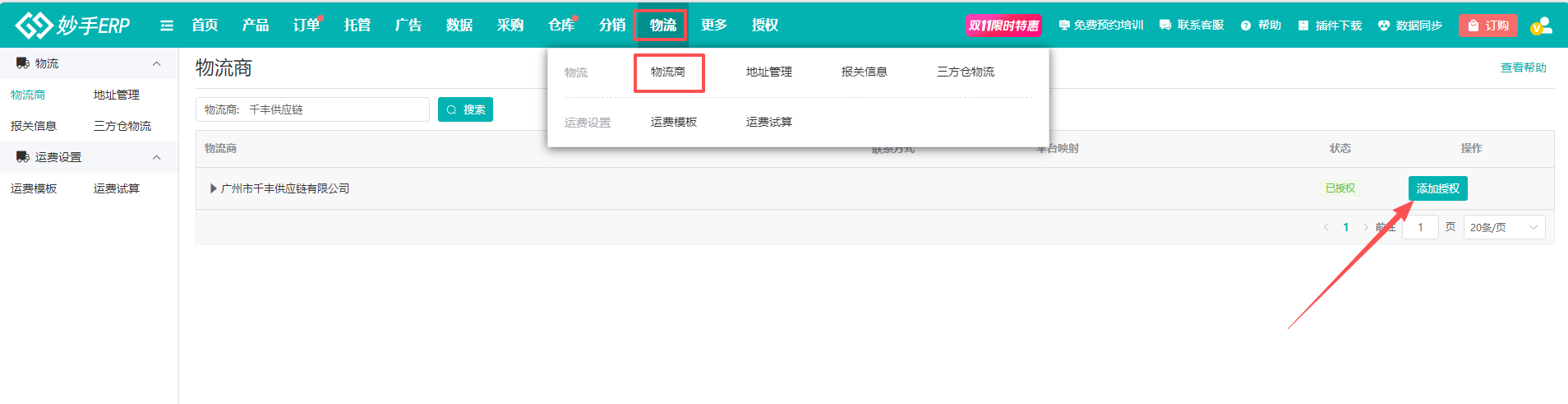The image size is (1568, 404).
Task: Open the 首页 menu
Action: coord(205,26)
